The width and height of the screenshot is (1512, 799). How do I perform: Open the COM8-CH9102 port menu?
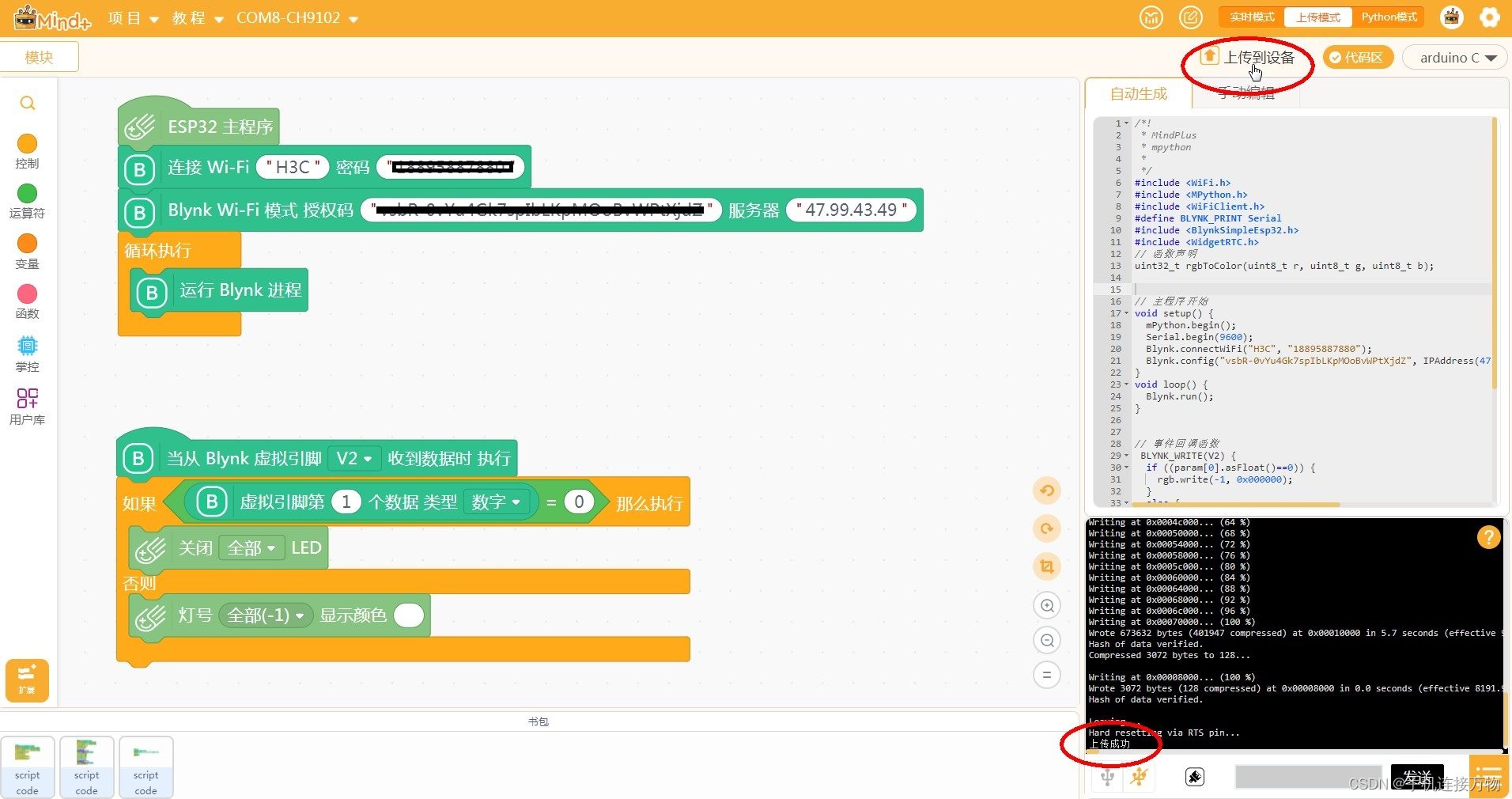point(297,18)
